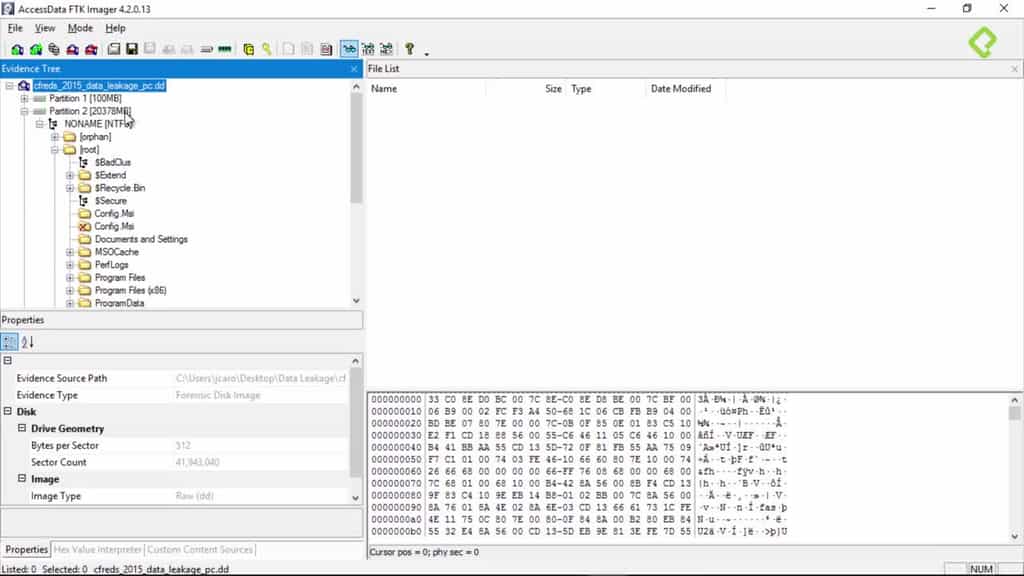
Task: Click the Remove Evidence Item icon
Action: (72, 49)
